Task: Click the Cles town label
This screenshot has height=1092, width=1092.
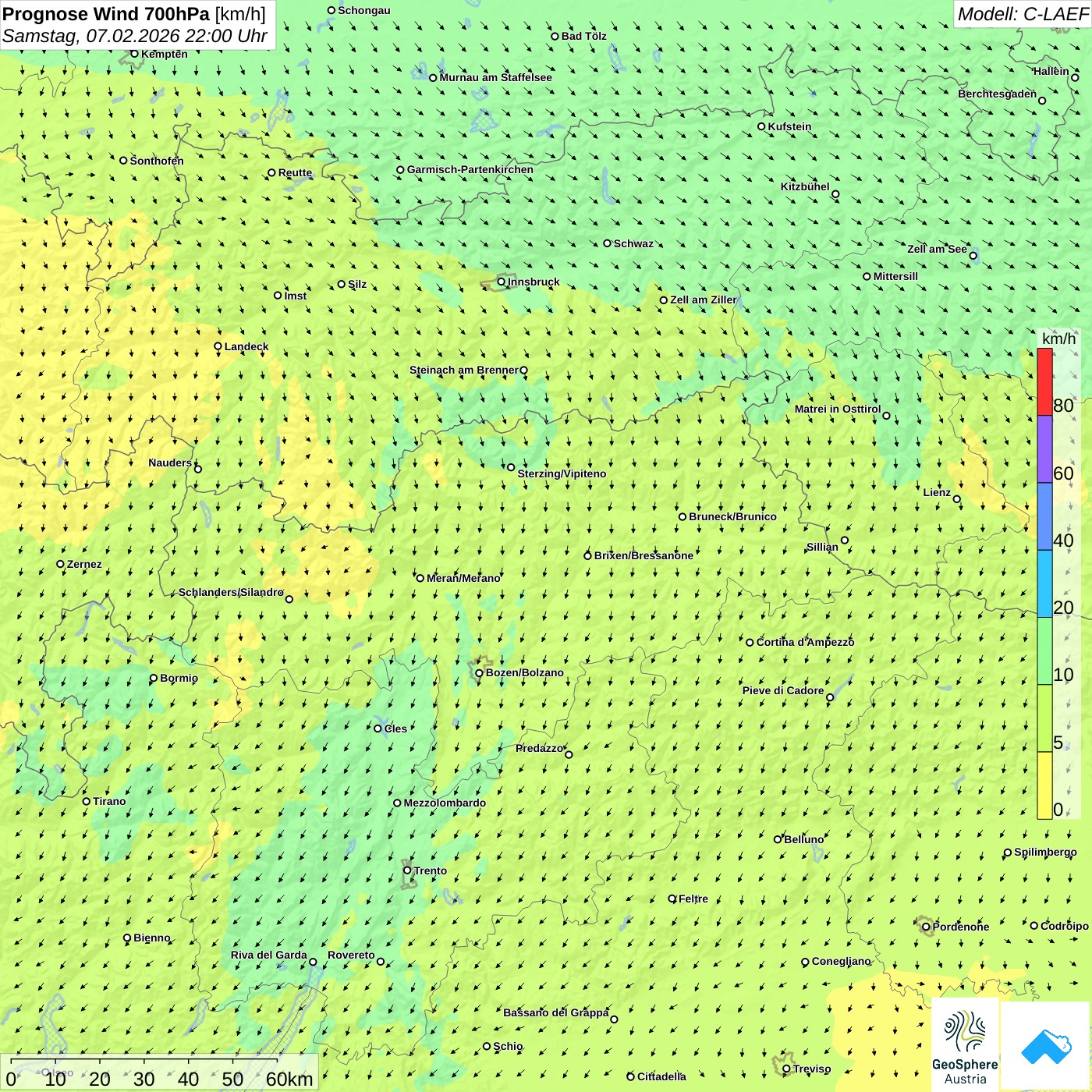Action: click(x=395, y=729)
